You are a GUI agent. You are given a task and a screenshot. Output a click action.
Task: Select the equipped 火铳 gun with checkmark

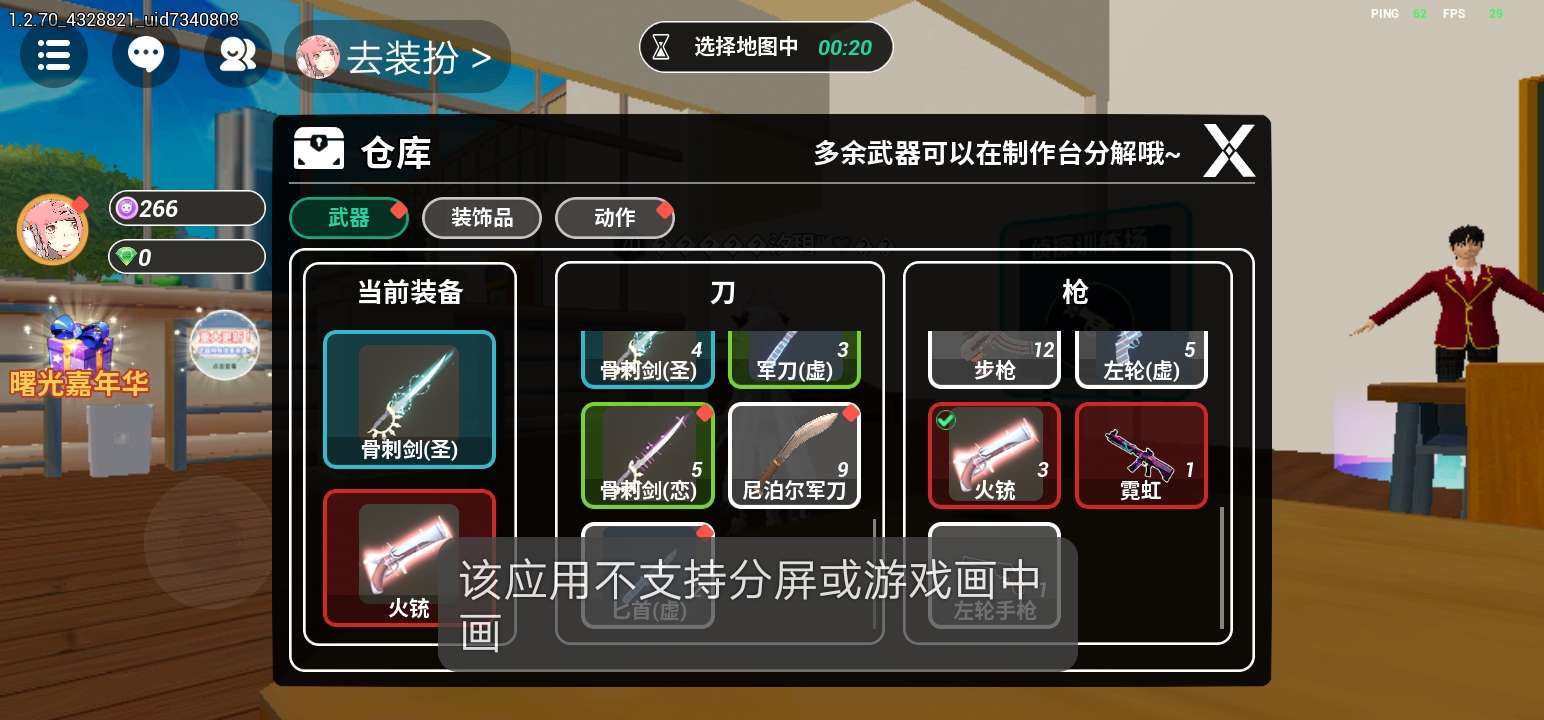point(994,456)
